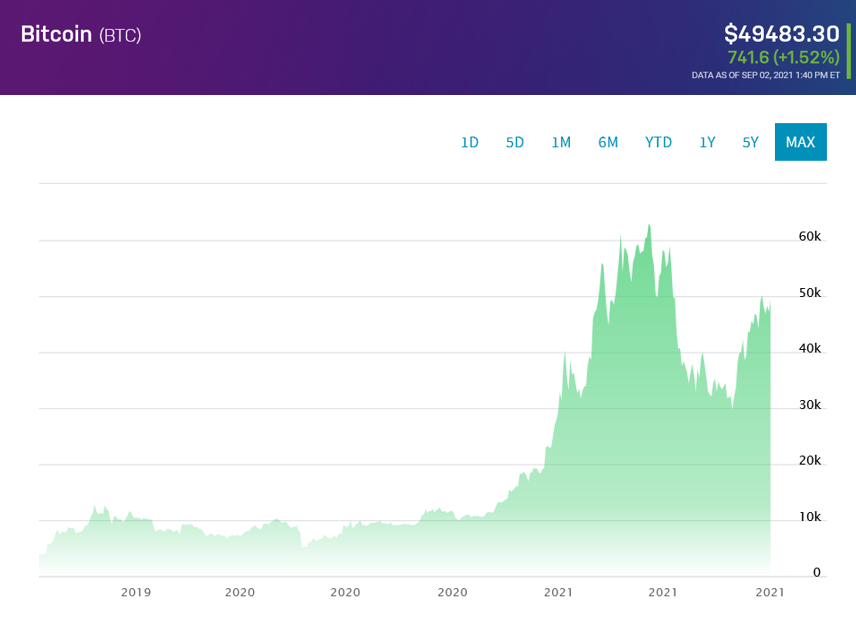Select the 1D time range tab
856x624 pixels.
(469, 142)
